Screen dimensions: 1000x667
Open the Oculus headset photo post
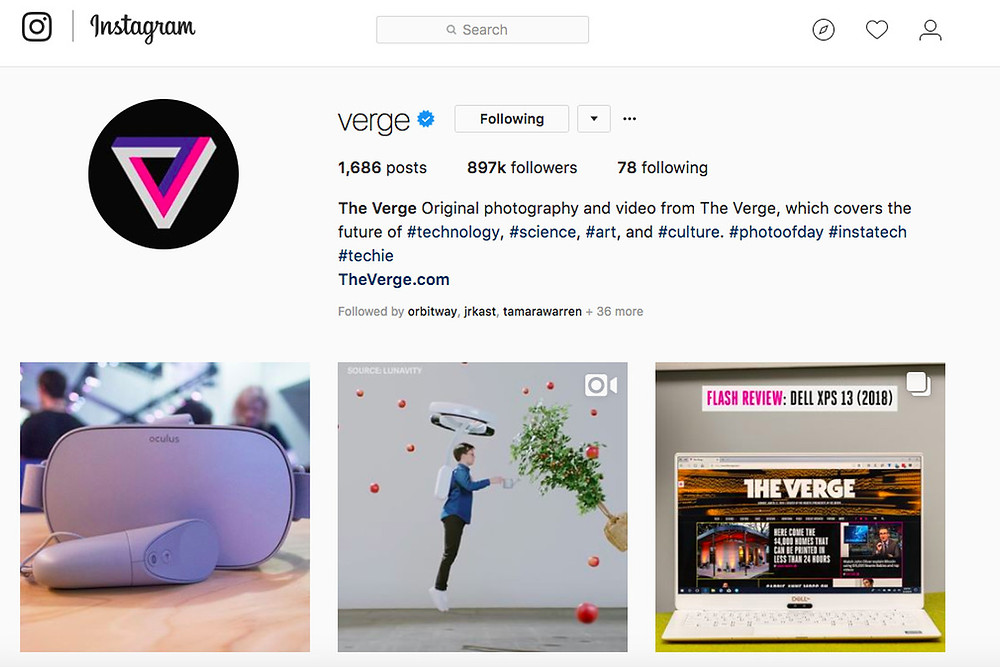click(165, 507)
